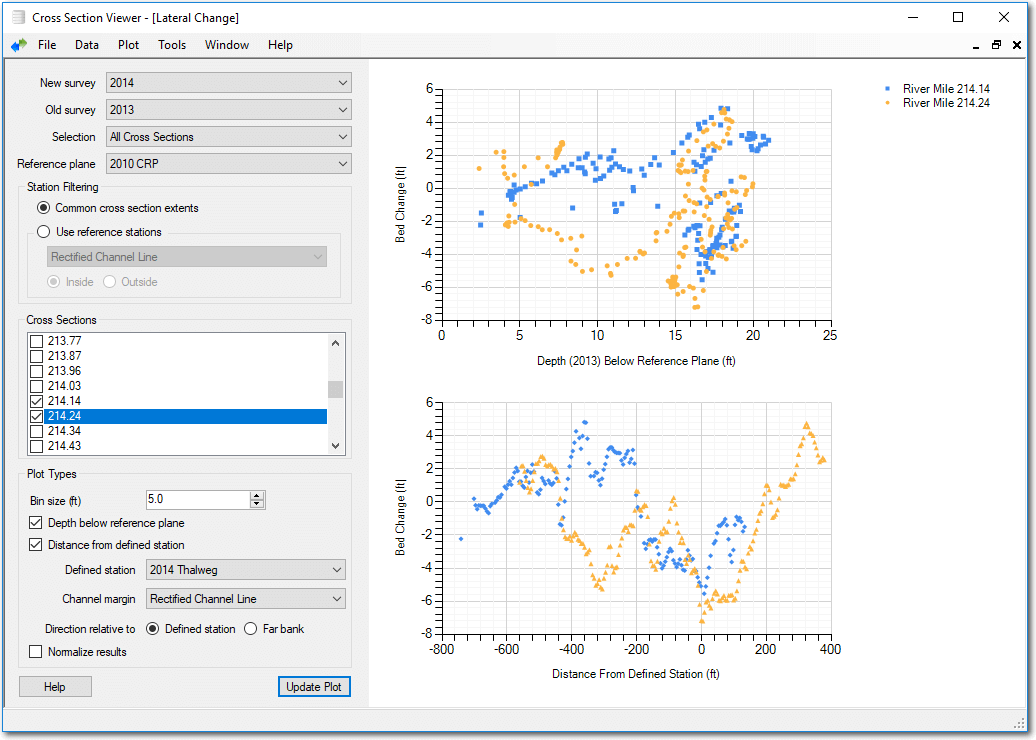
Task: Open the Data menu
Action: pyautogui.click(x=87, y=45)
